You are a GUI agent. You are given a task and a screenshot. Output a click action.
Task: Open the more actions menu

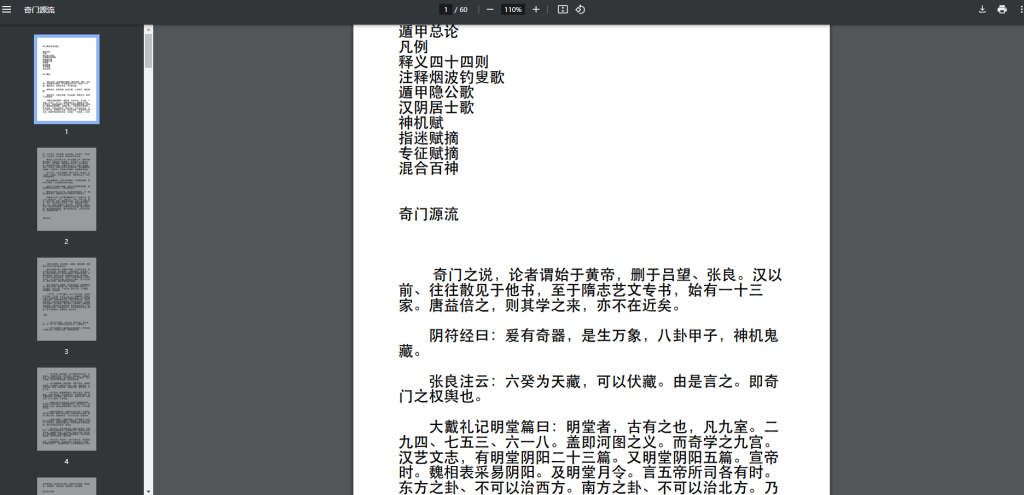[1019, 9]
